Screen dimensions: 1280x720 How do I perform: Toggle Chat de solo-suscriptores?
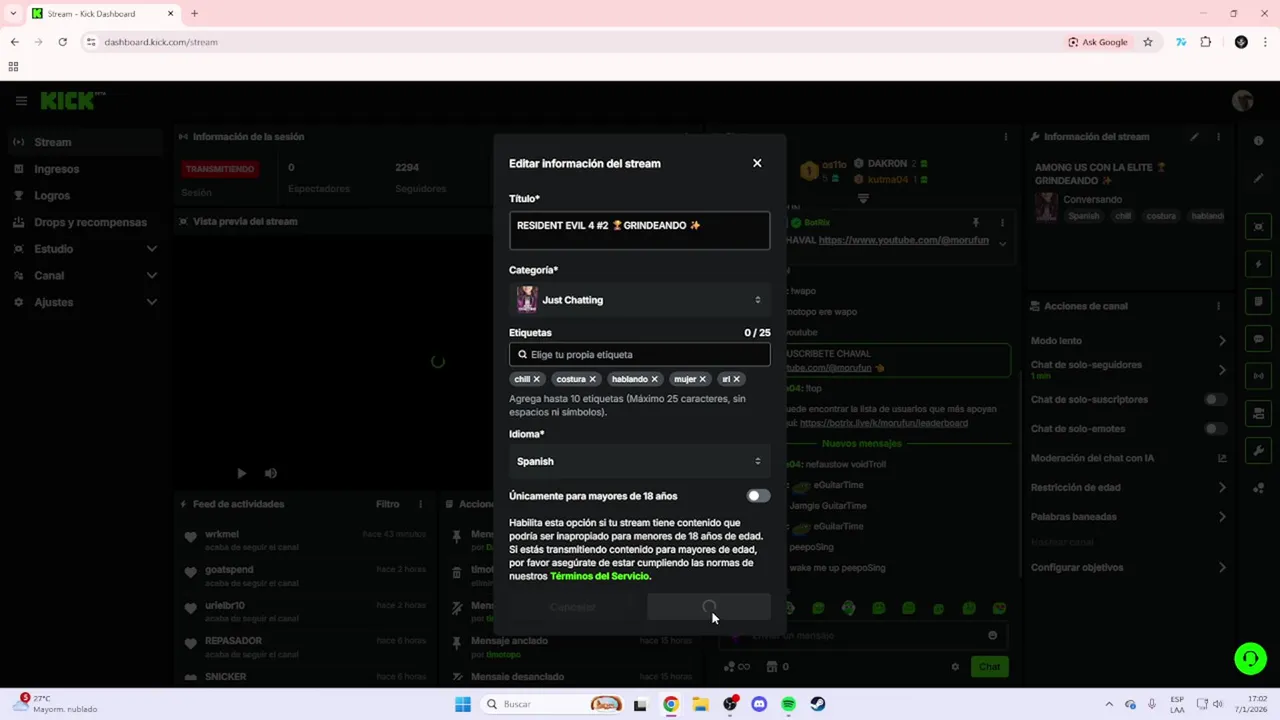[1215, 399]
